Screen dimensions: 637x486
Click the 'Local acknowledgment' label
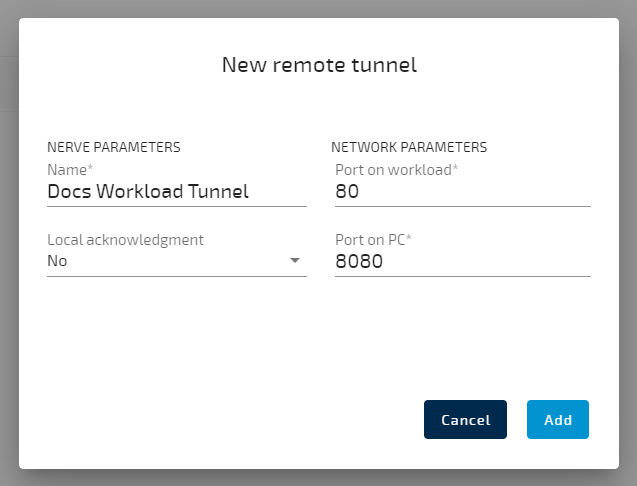[x=125, y=240]
